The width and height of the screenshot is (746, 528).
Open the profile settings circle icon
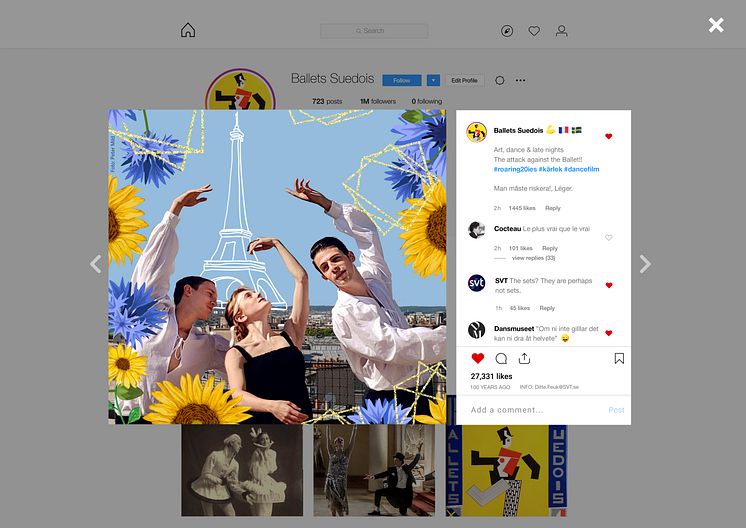click(500, 80)
